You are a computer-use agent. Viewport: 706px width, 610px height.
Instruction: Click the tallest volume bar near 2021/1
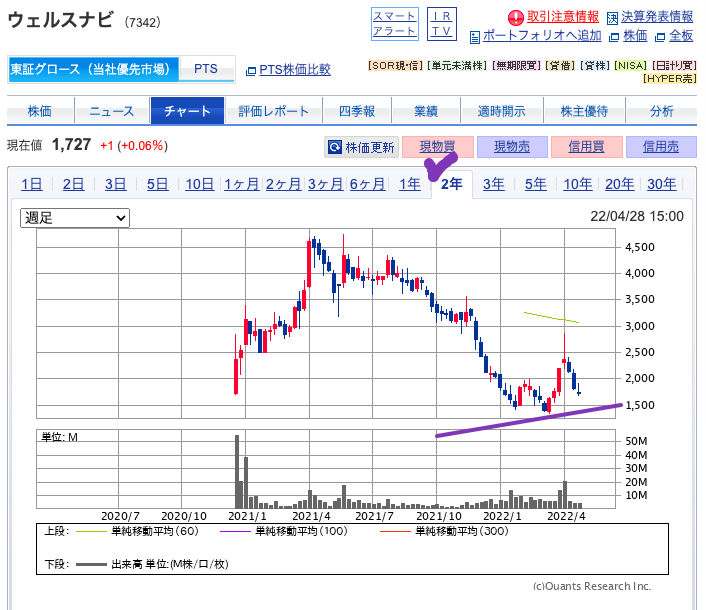[x=237, y=471]
